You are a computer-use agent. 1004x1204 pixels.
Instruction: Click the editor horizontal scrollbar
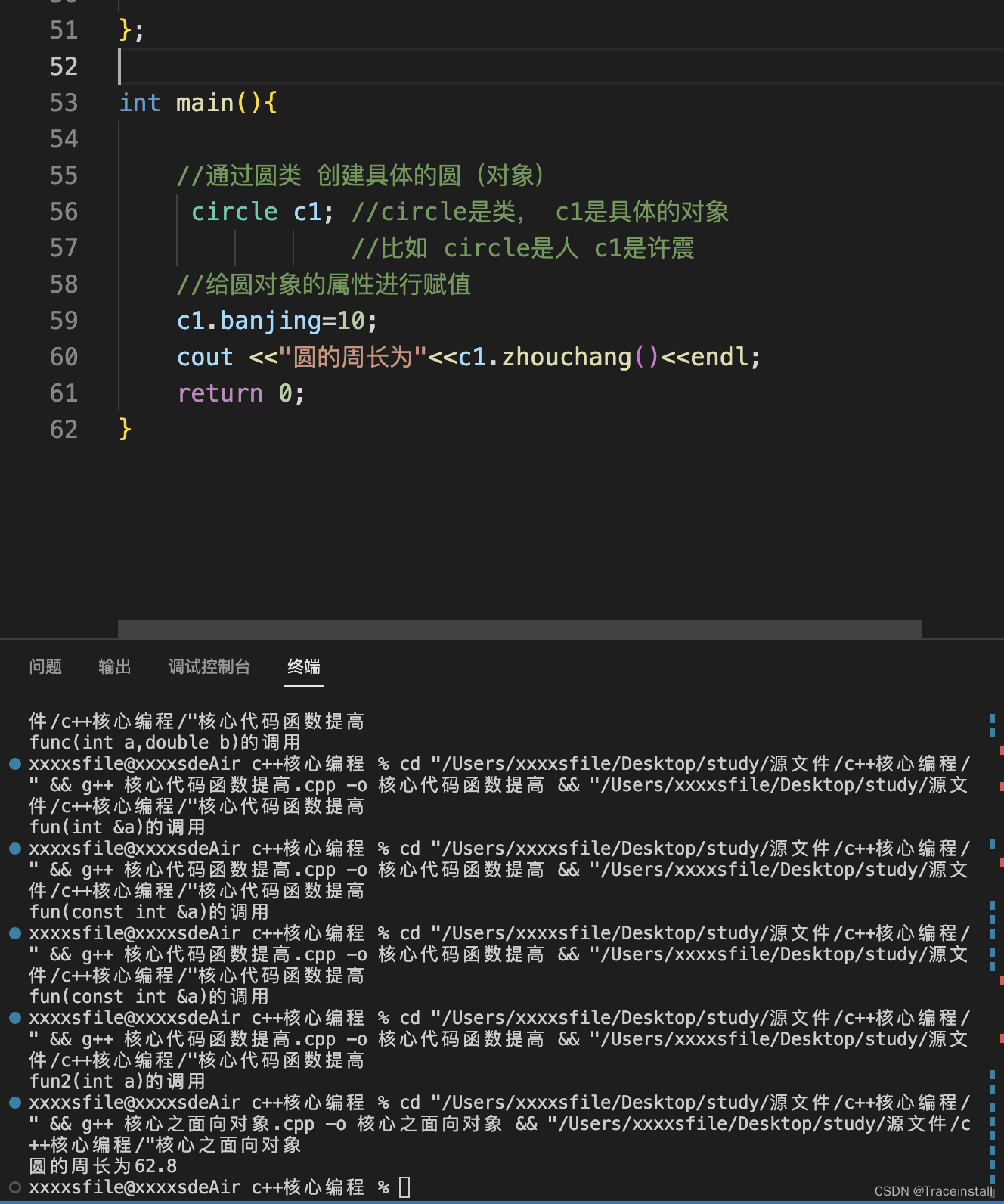520,629
